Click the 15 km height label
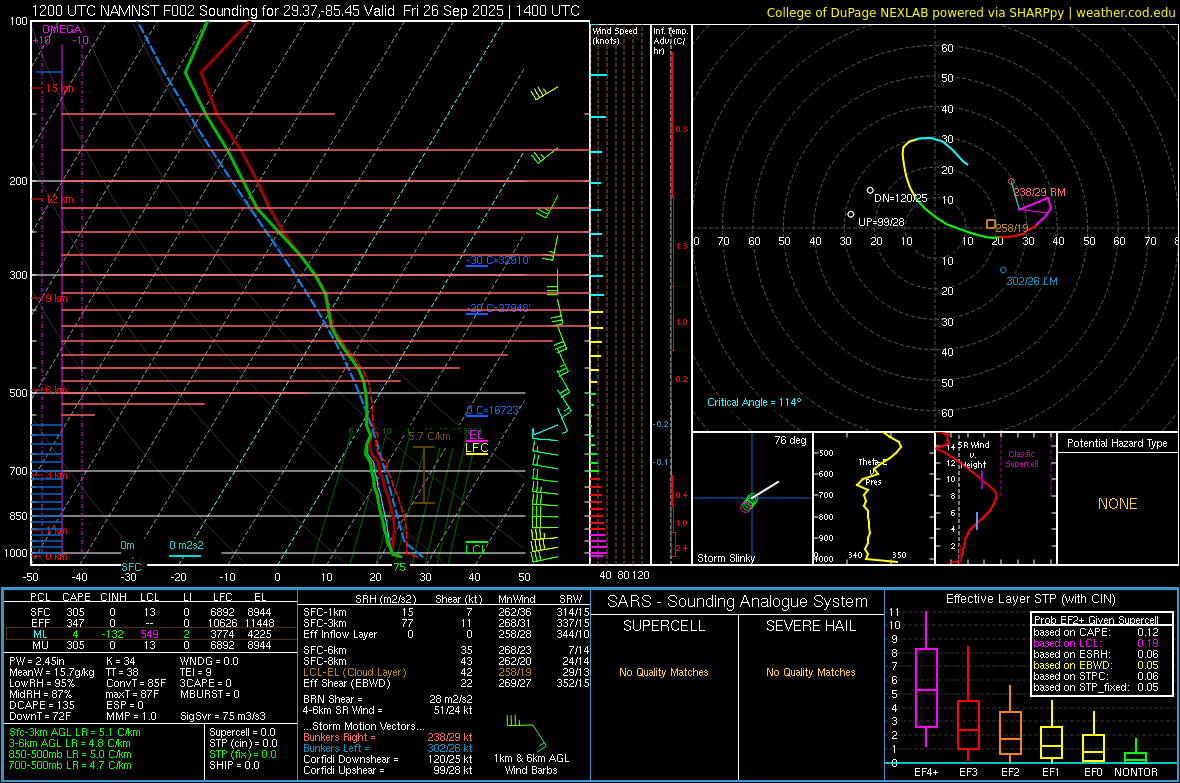The image size is (1180, 783). point(59,88)
